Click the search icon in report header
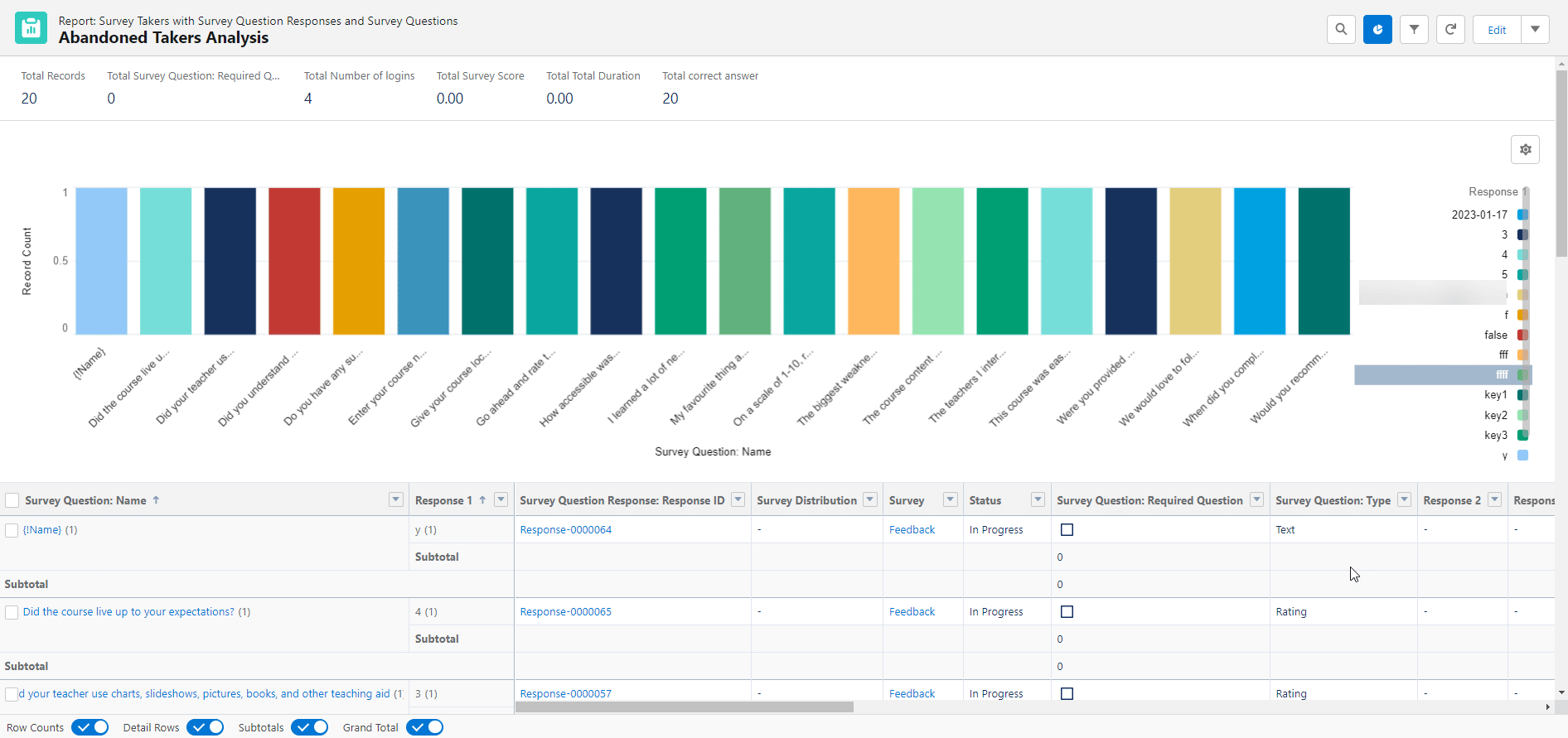The image size is (1568, 738). tap(1341, 30)
